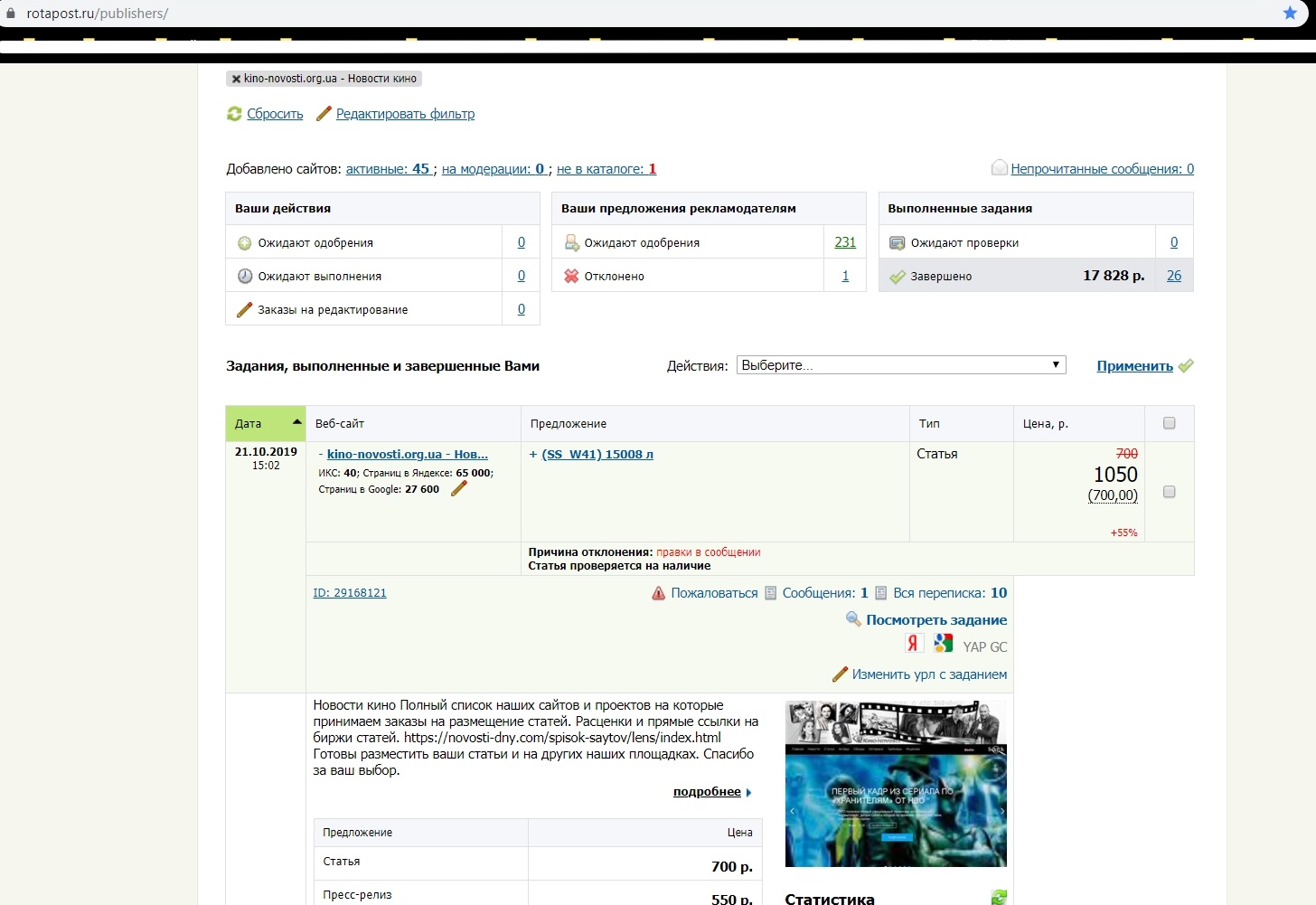
Task: Open Действия Выберите dropdown
Action: (x=901, y=365)
